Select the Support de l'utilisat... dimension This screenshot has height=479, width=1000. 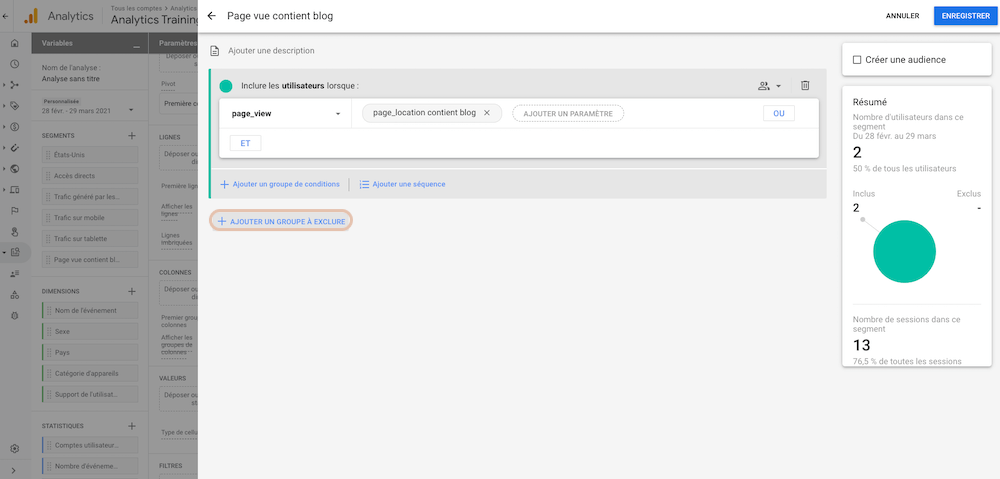coord(90,394)
